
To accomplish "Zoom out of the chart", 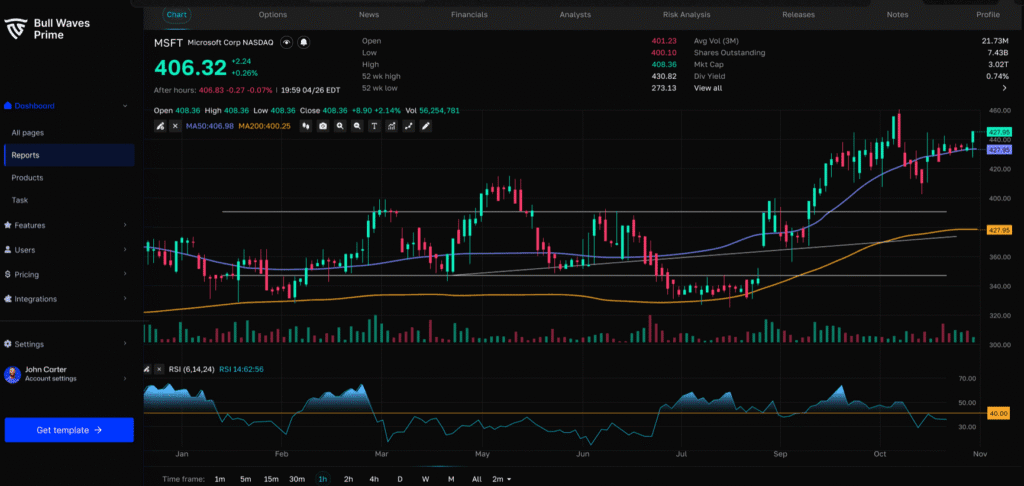I will 357,126.
